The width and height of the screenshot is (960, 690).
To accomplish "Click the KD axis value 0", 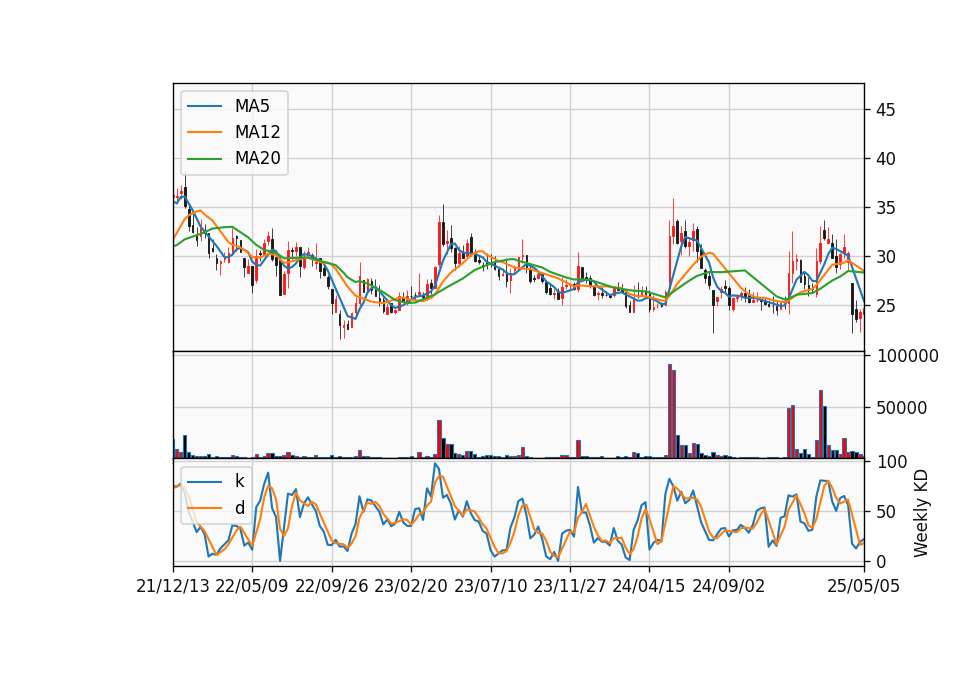I will click(881, 561).
